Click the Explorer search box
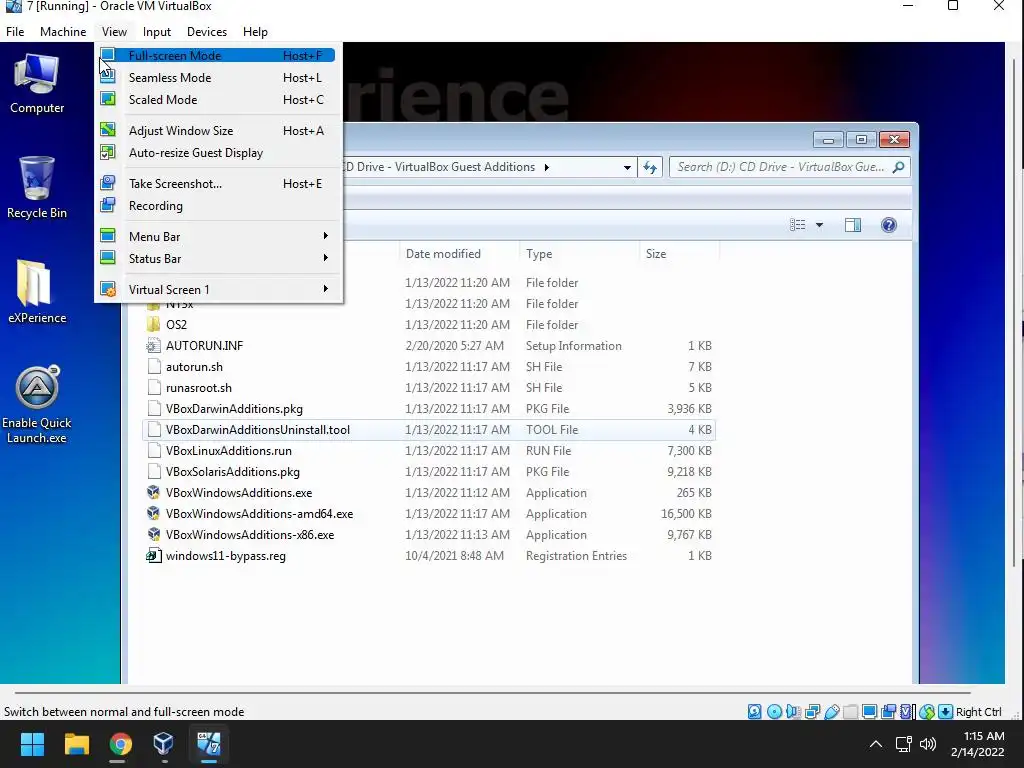This screenshot has width=1024, height=768. pos(789,167)
